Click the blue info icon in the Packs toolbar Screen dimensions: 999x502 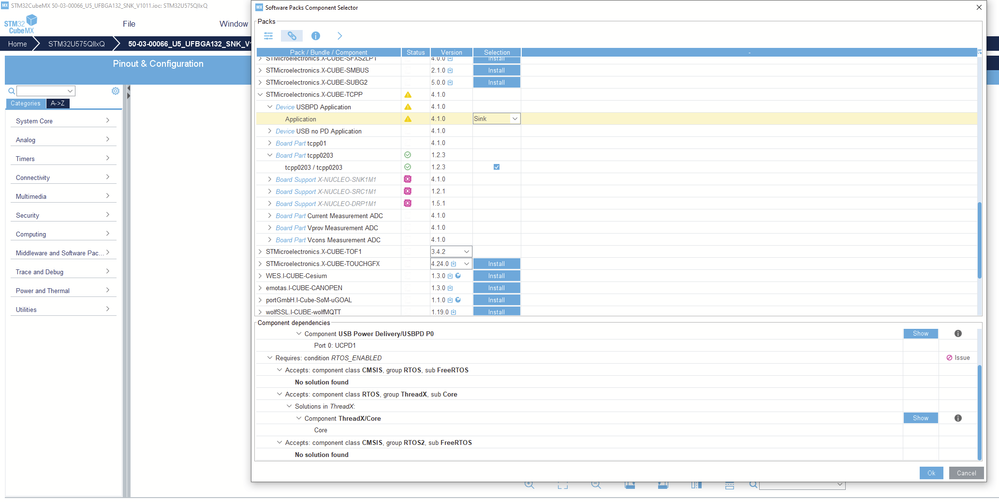315,36
